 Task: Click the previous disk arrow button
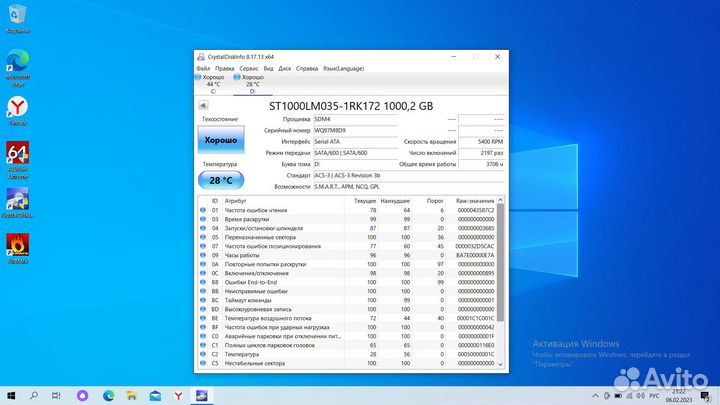[203, 105]
